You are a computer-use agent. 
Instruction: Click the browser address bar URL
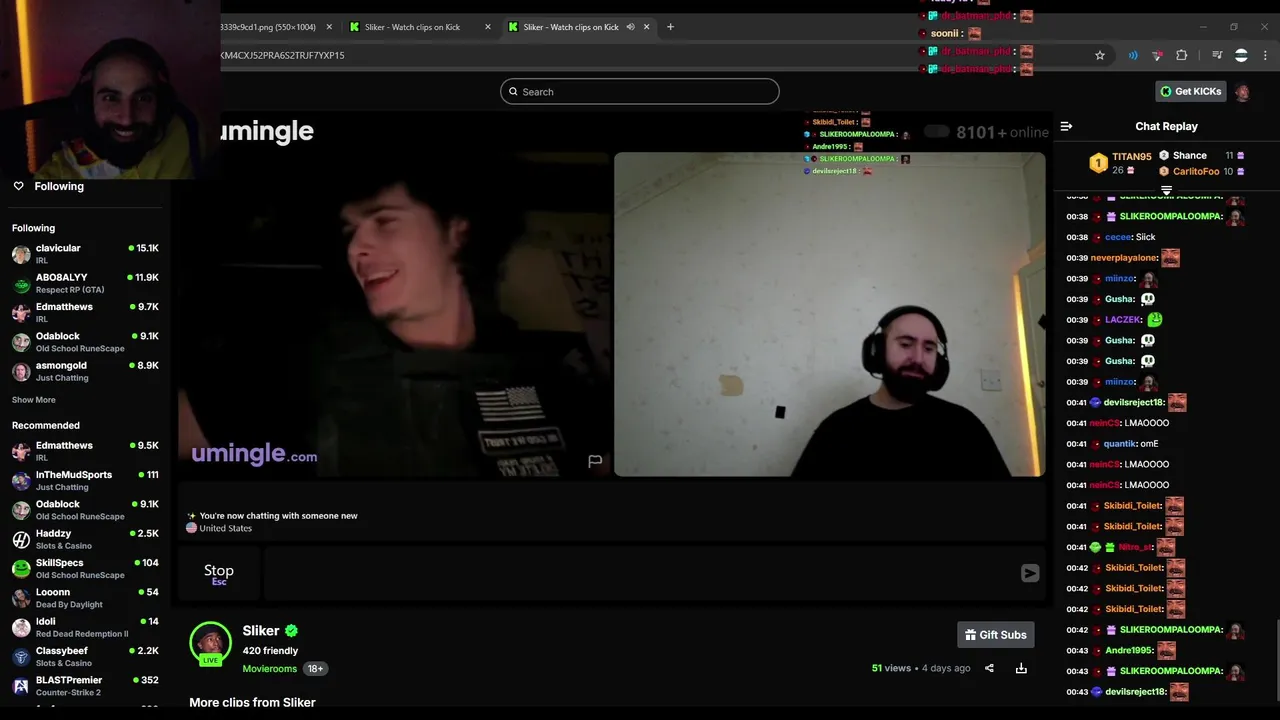coord(282,55)
